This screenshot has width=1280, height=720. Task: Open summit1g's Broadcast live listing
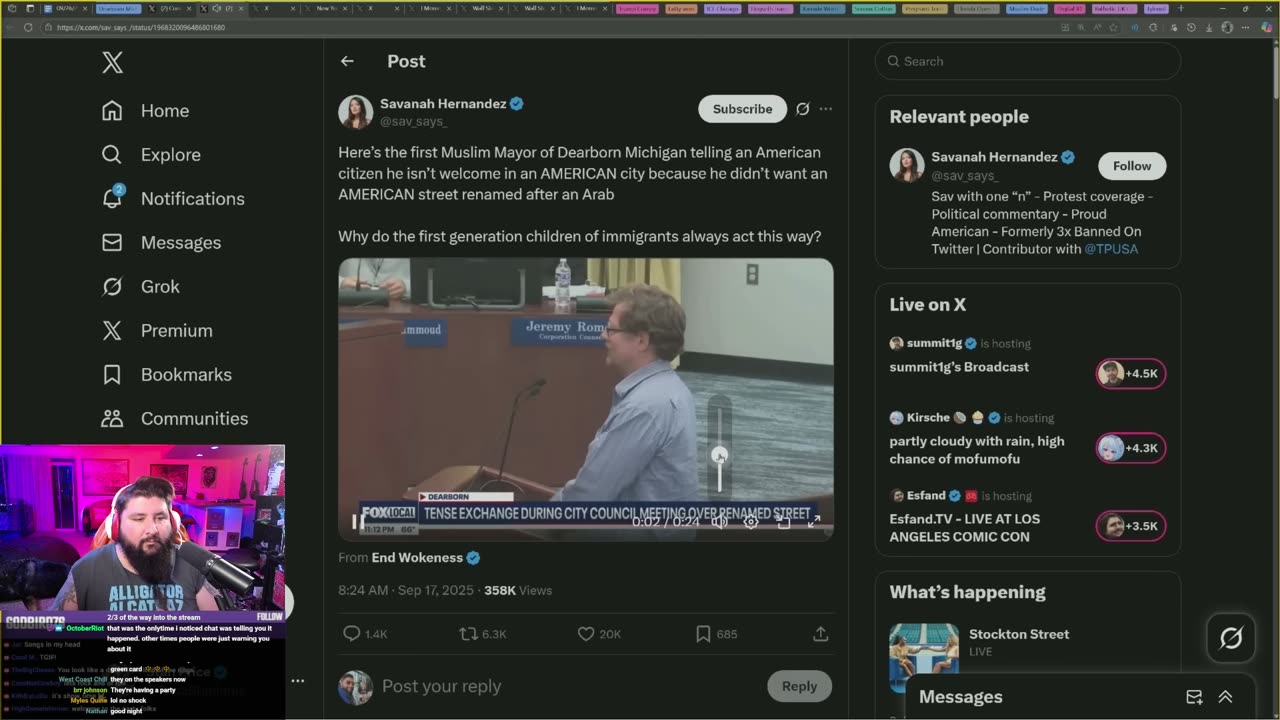click(x=959, y=367)
